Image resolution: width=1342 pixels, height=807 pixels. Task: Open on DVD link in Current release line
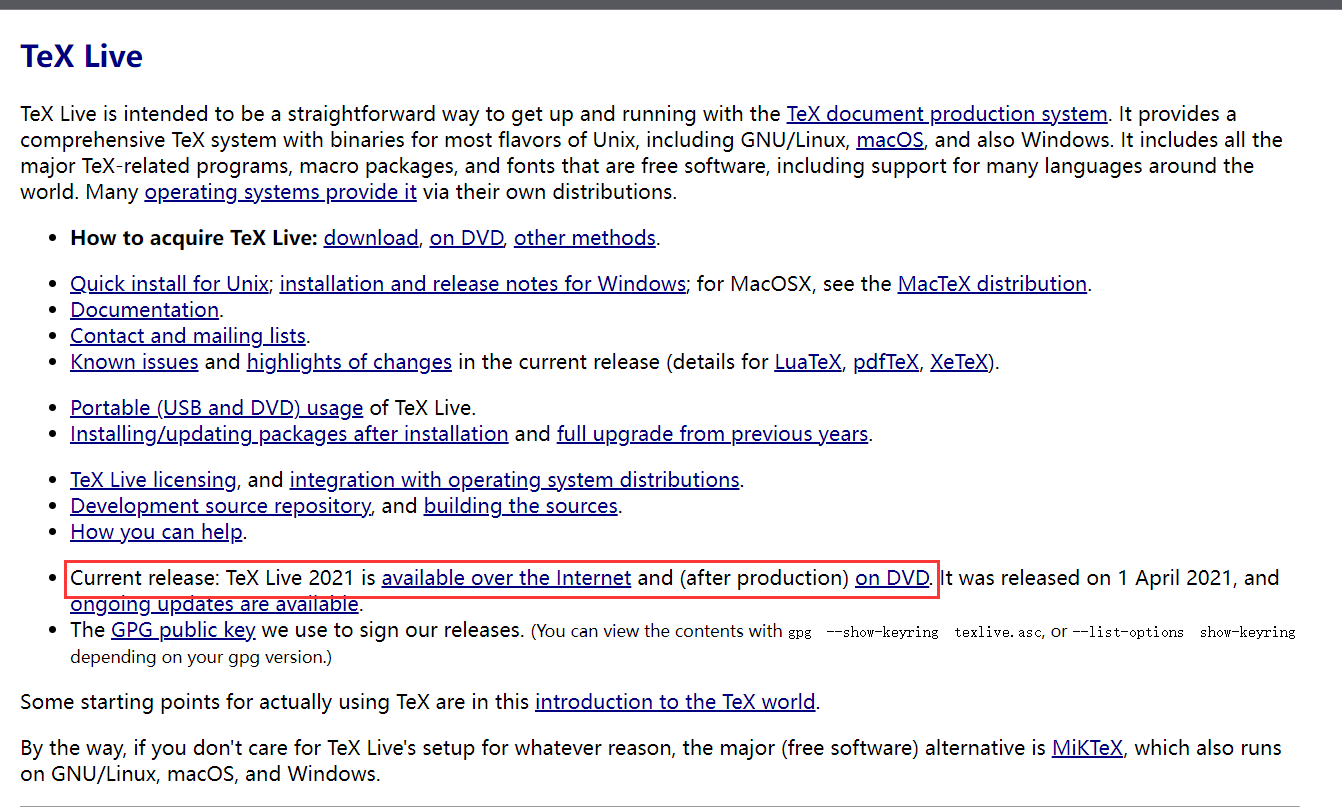[892, 578]
